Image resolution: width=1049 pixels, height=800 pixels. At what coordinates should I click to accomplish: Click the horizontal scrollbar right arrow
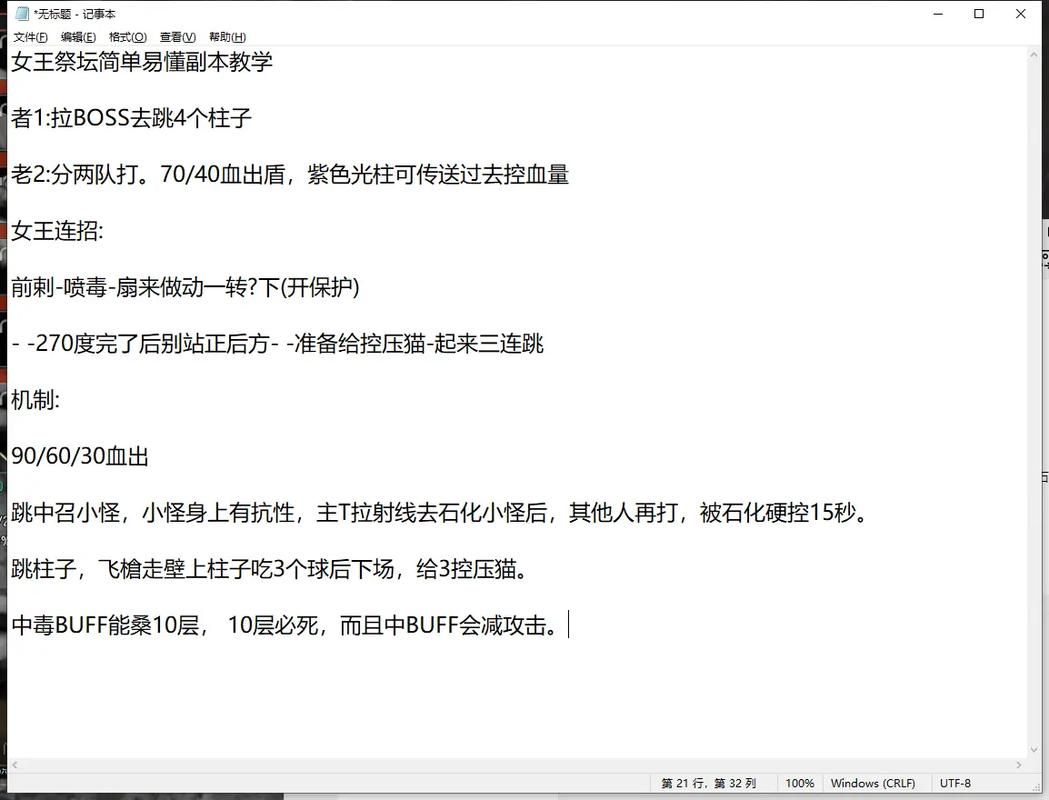coord(1019,765)
